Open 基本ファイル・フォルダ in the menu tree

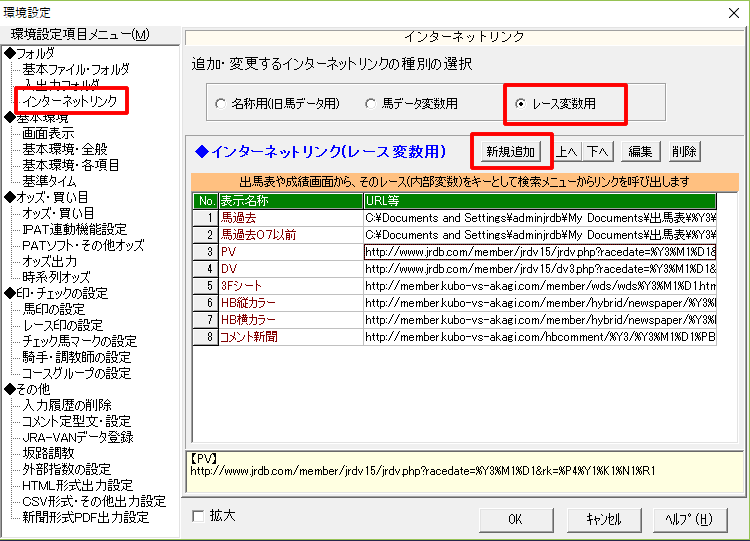point(76,69)
